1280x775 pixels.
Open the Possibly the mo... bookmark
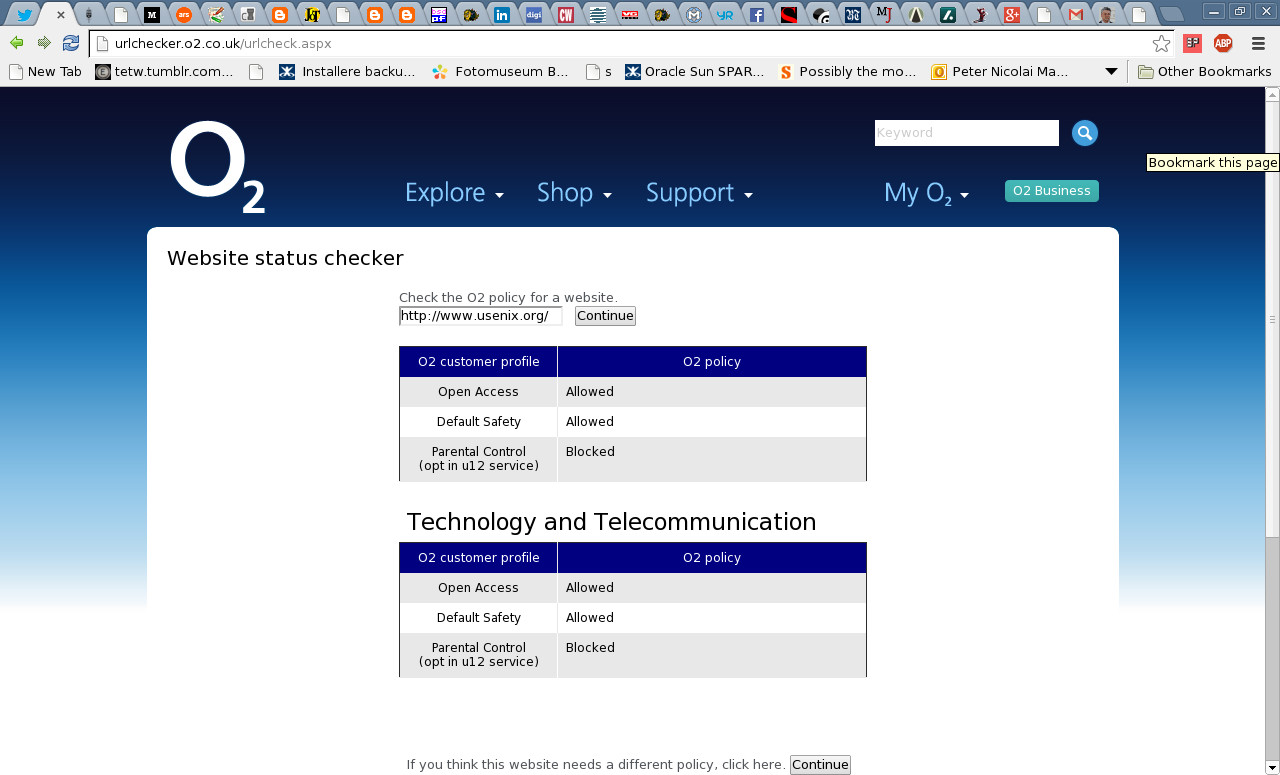tap(847, 72)
